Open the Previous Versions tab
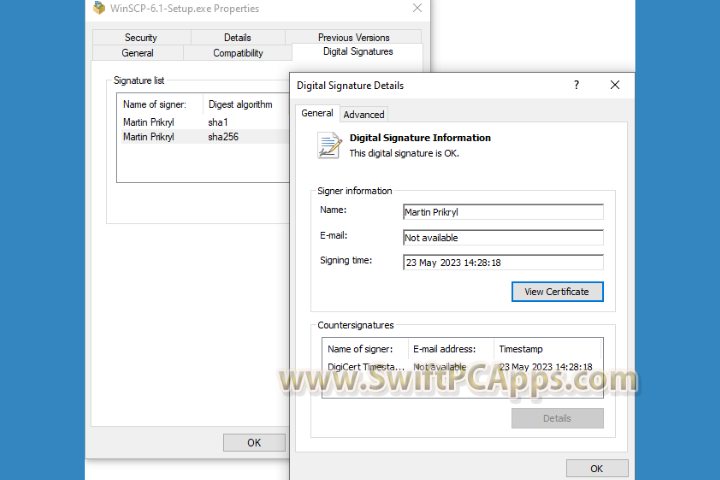Viewport: 720px width, 480px height. 354,38
